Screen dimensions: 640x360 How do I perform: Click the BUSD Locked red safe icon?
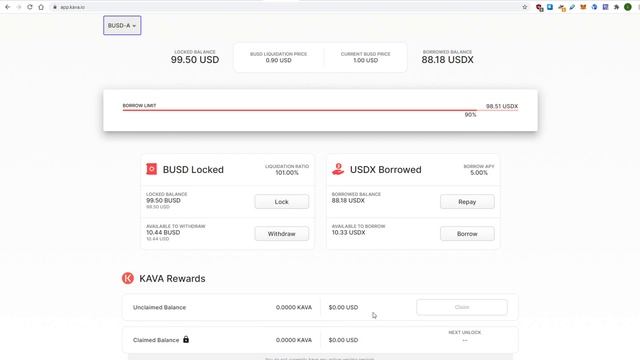click(x=151, y=169)
